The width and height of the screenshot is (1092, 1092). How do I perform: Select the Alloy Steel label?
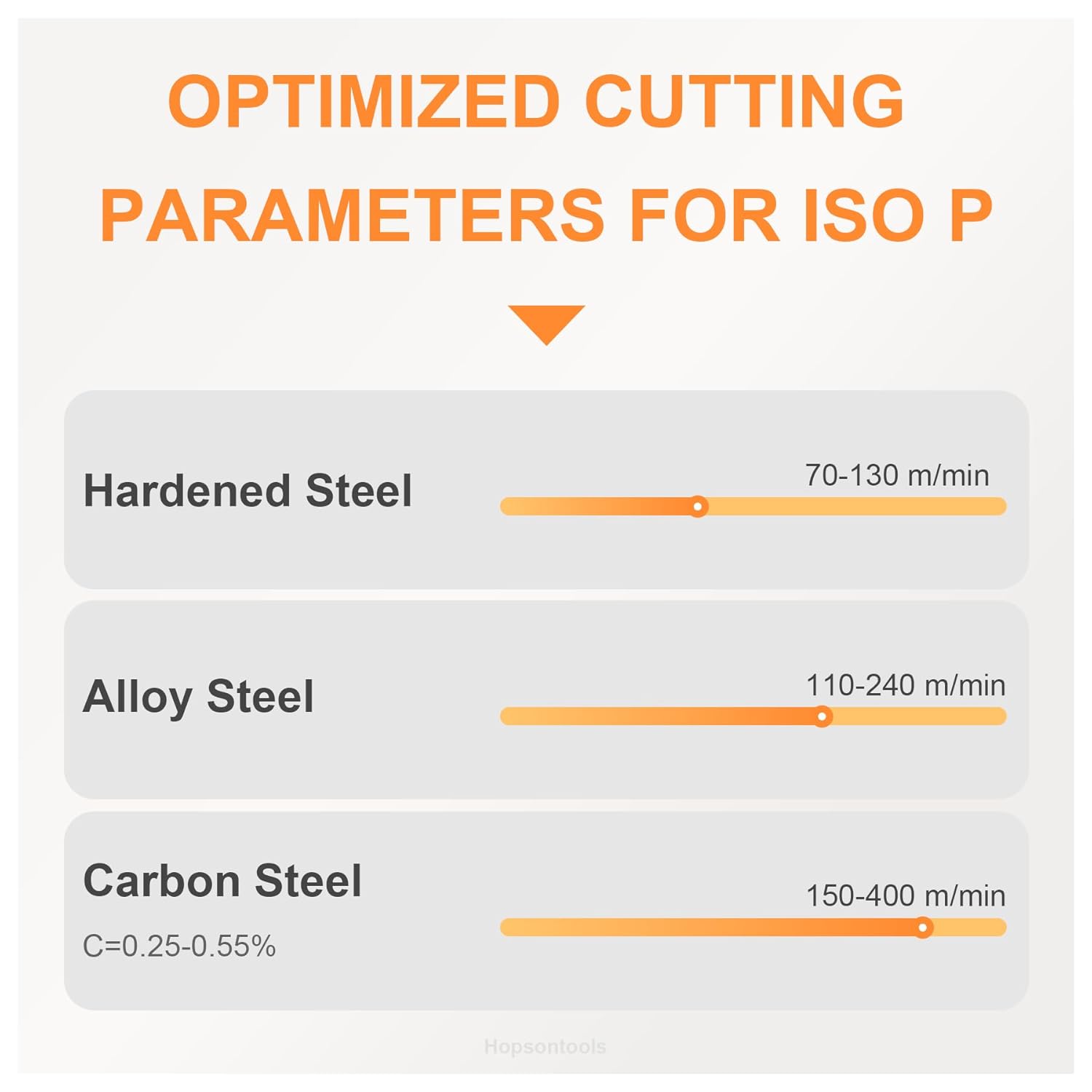pyautogui.click(x=198, y=697)
